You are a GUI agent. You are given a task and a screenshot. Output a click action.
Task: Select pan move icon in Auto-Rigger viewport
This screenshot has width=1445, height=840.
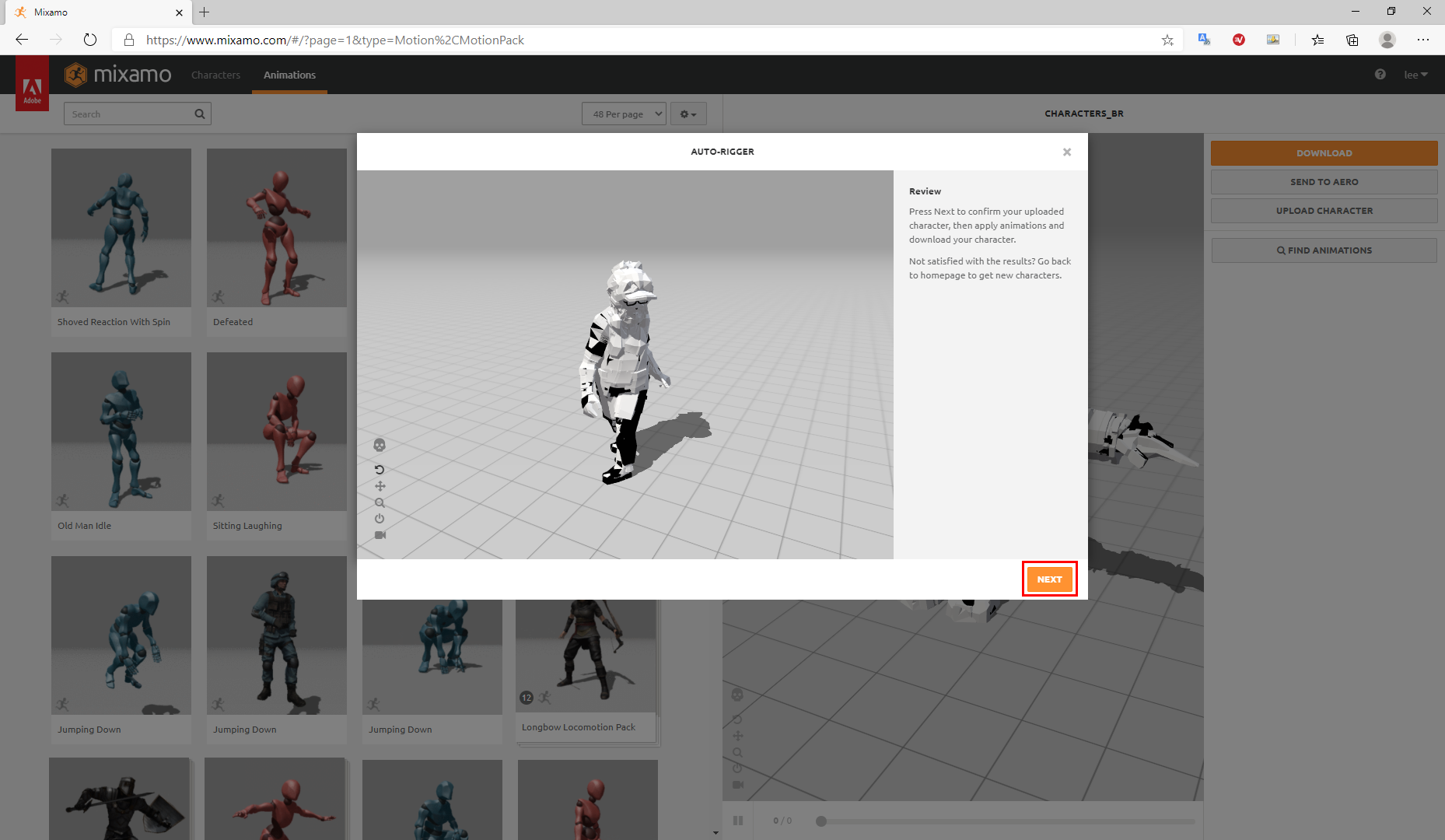[380, 485]
